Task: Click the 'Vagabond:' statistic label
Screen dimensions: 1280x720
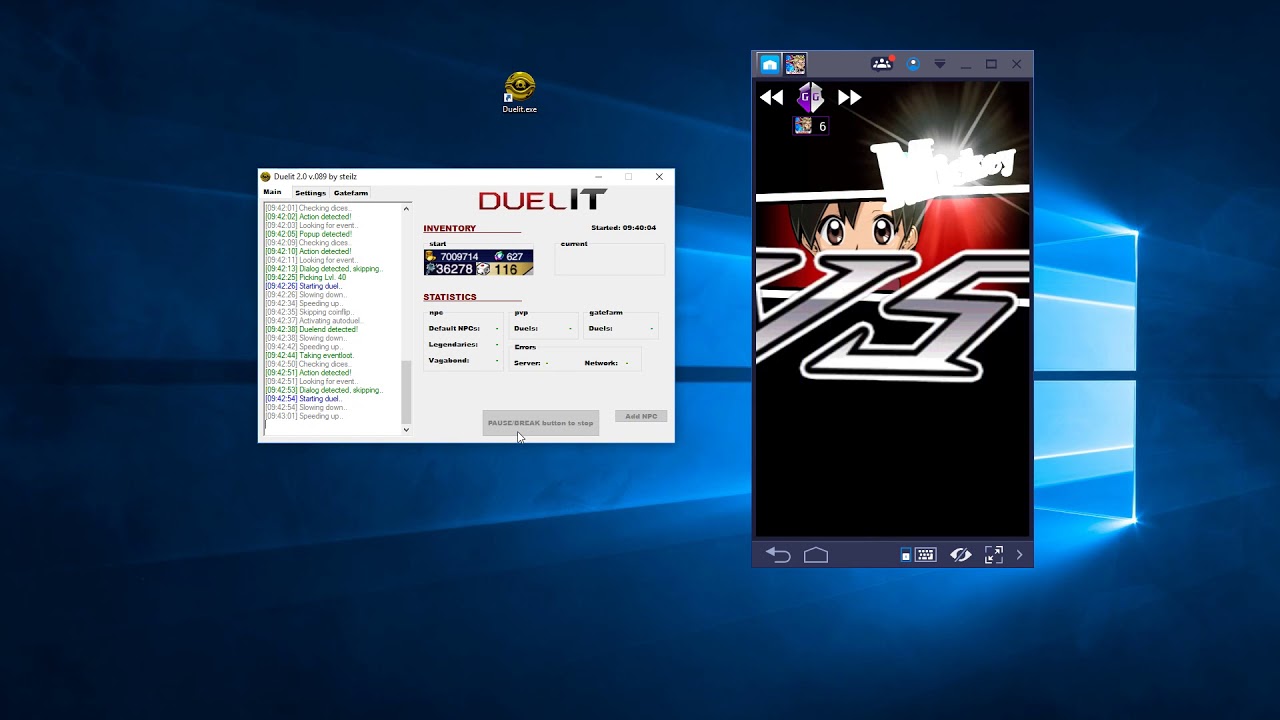Action: (449, 360)
